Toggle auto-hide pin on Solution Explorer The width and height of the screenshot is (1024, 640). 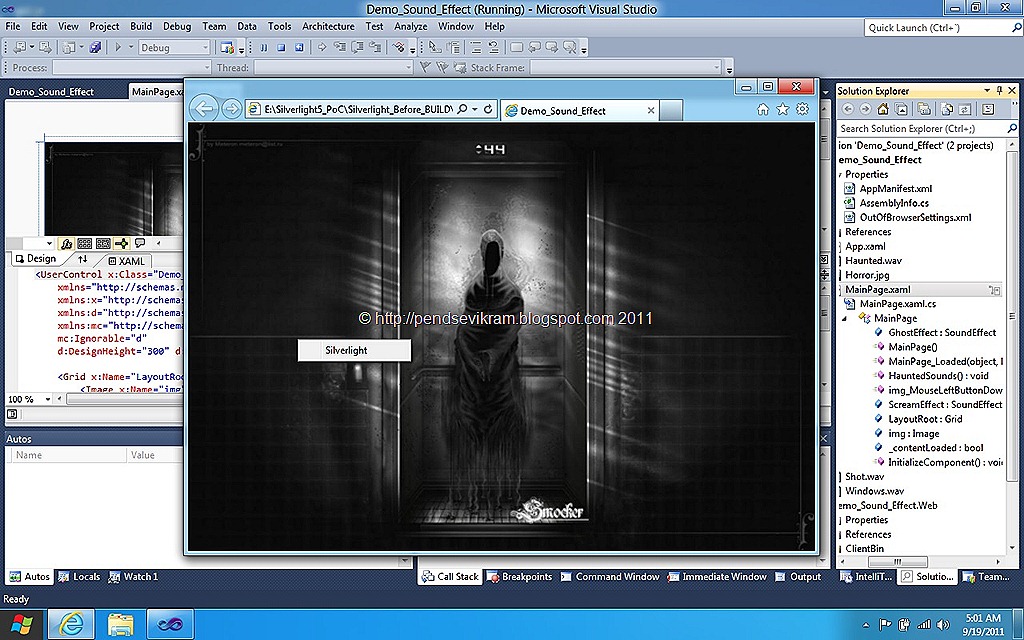tap(999, 91)
